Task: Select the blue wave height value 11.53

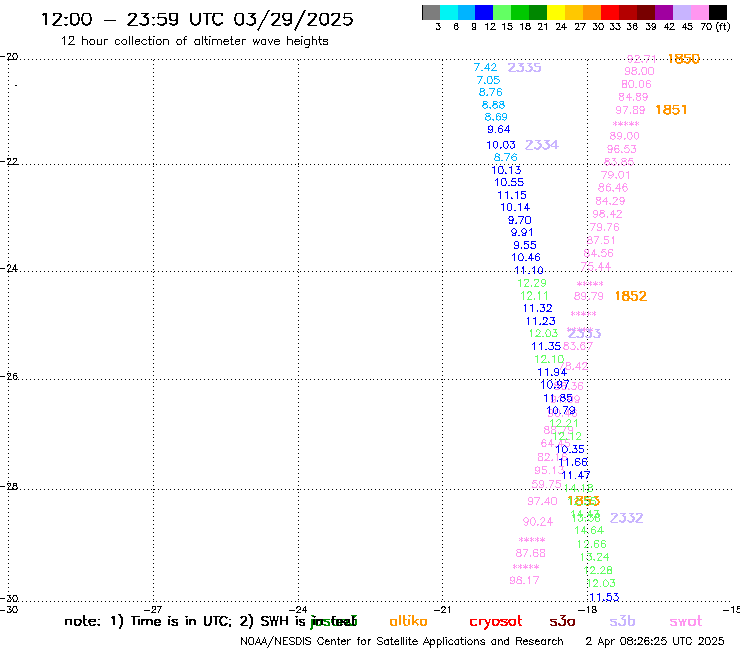Action: (605, 597)
